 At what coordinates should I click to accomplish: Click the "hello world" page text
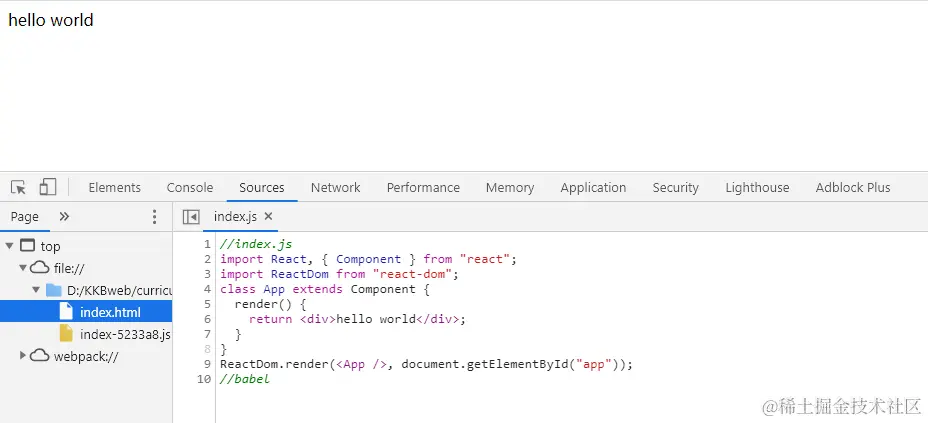(x=51, y=20)
